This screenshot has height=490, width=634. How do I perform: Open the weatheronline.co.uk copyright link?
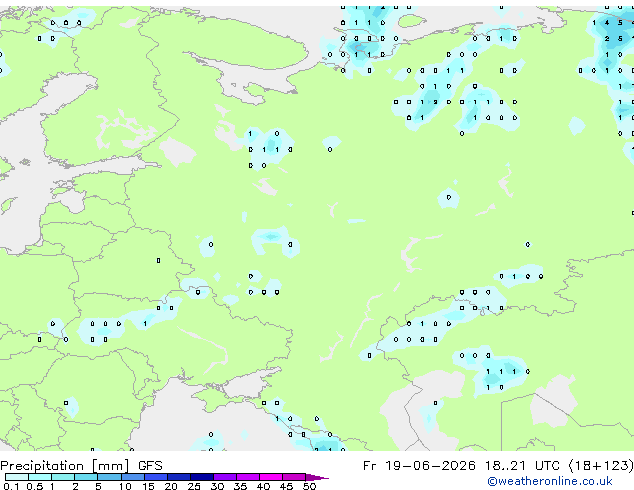coord(549,481)
